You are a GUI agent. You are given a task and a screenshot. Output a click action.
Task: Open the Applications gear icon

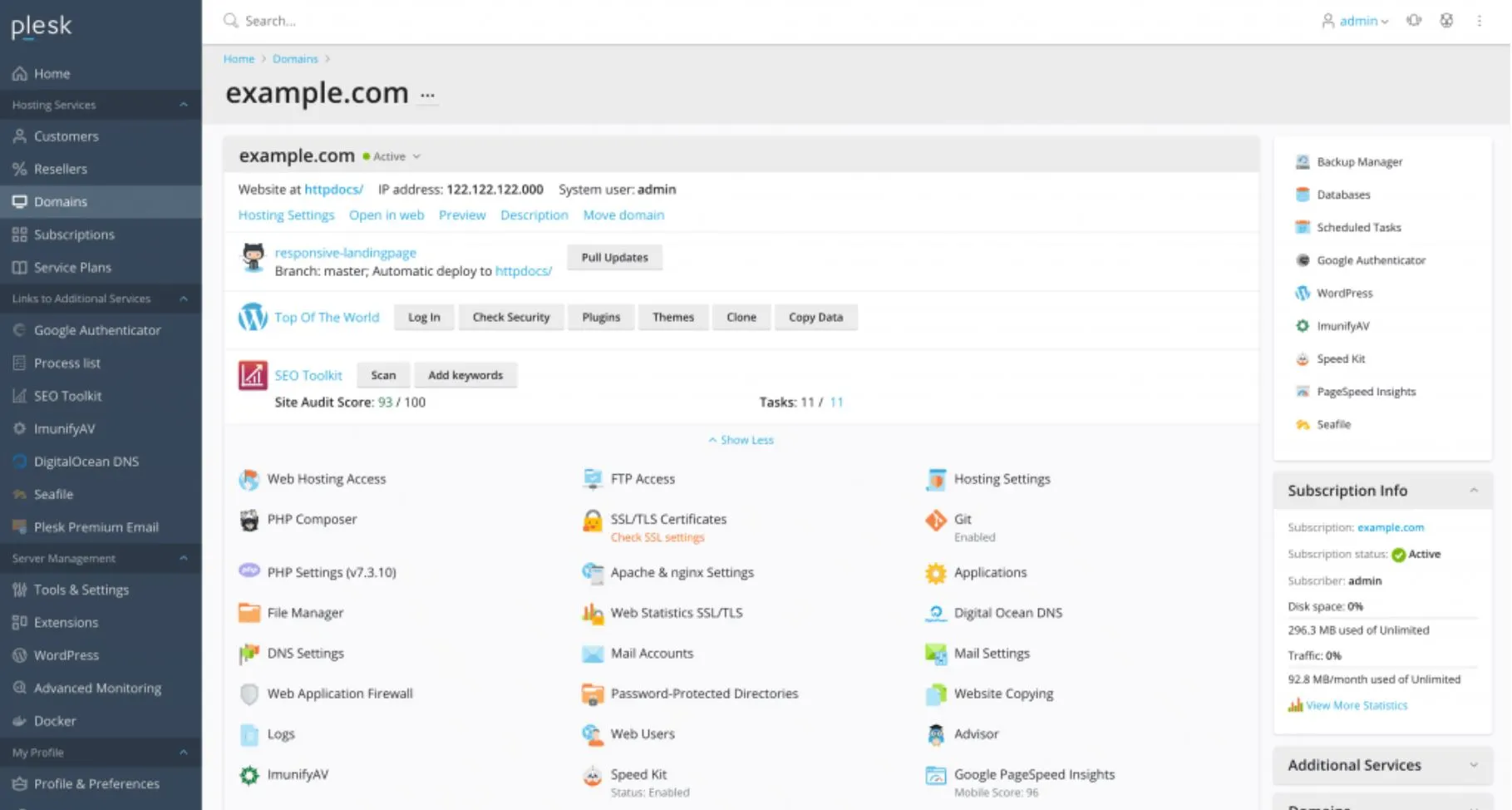pos(935,573)
